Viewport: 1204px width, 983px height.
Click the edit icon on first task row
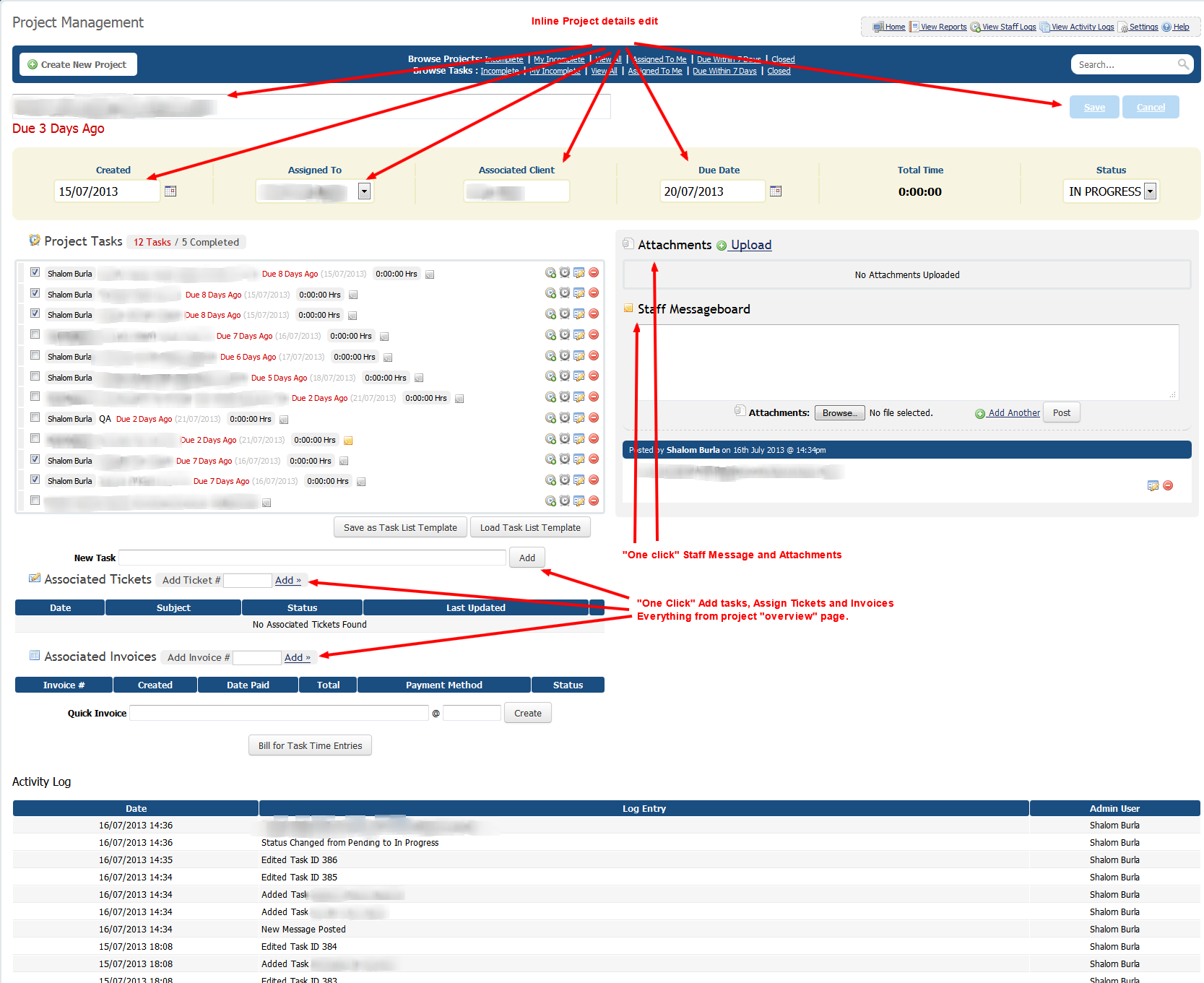coord(579,272)
